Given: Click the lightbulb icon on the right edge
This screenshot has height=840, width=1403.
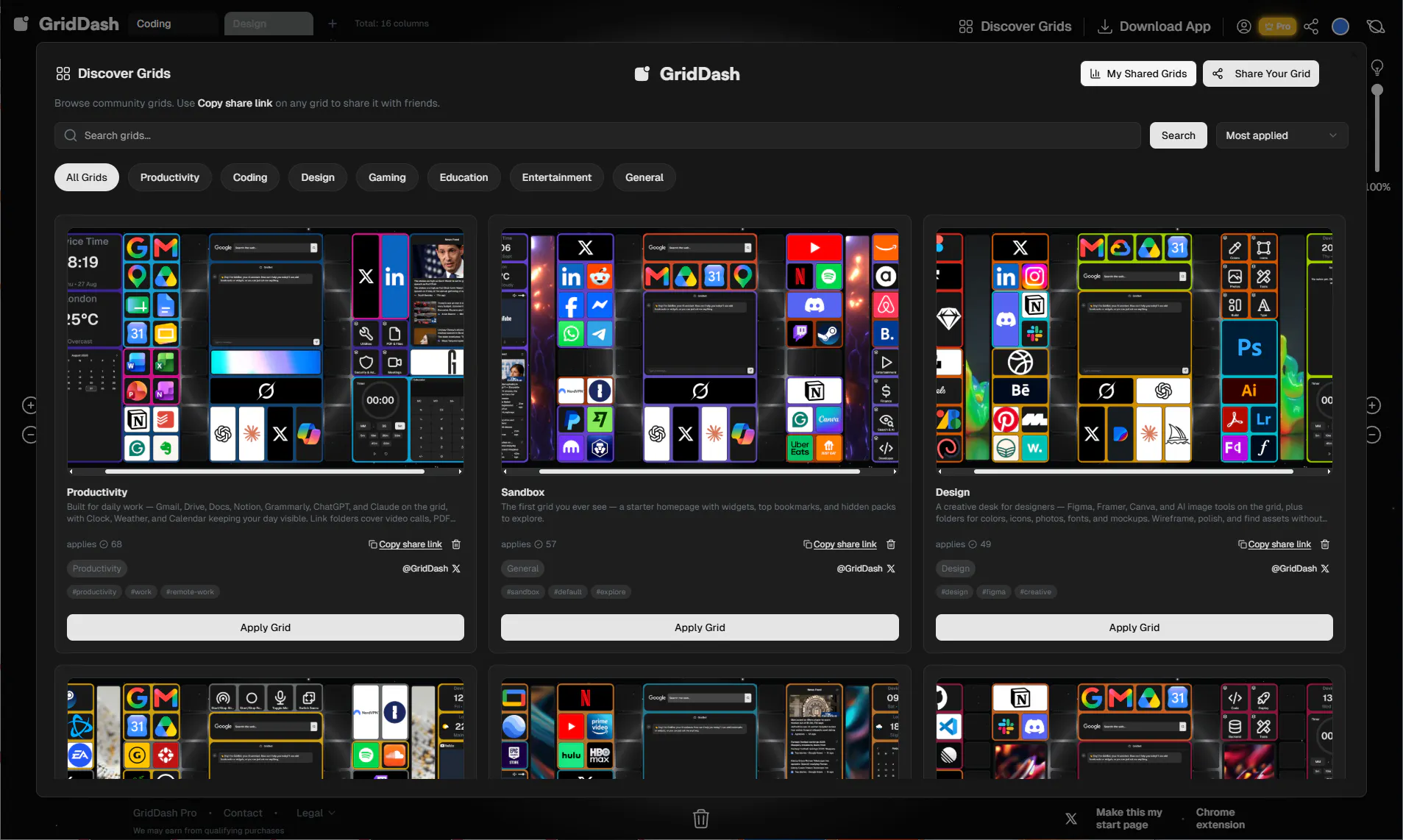Looking at the screenshot, I should click(1377, 68).
